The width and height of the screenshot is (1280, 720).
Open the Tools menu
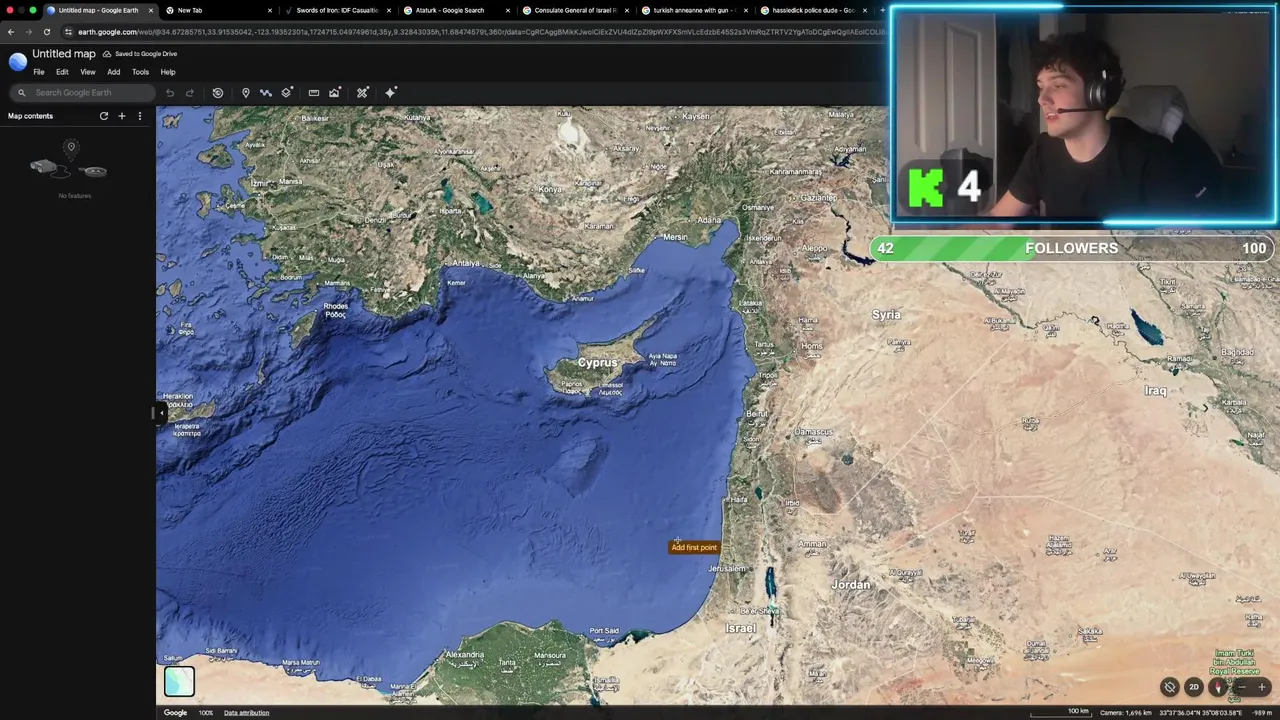pos(140,72)
